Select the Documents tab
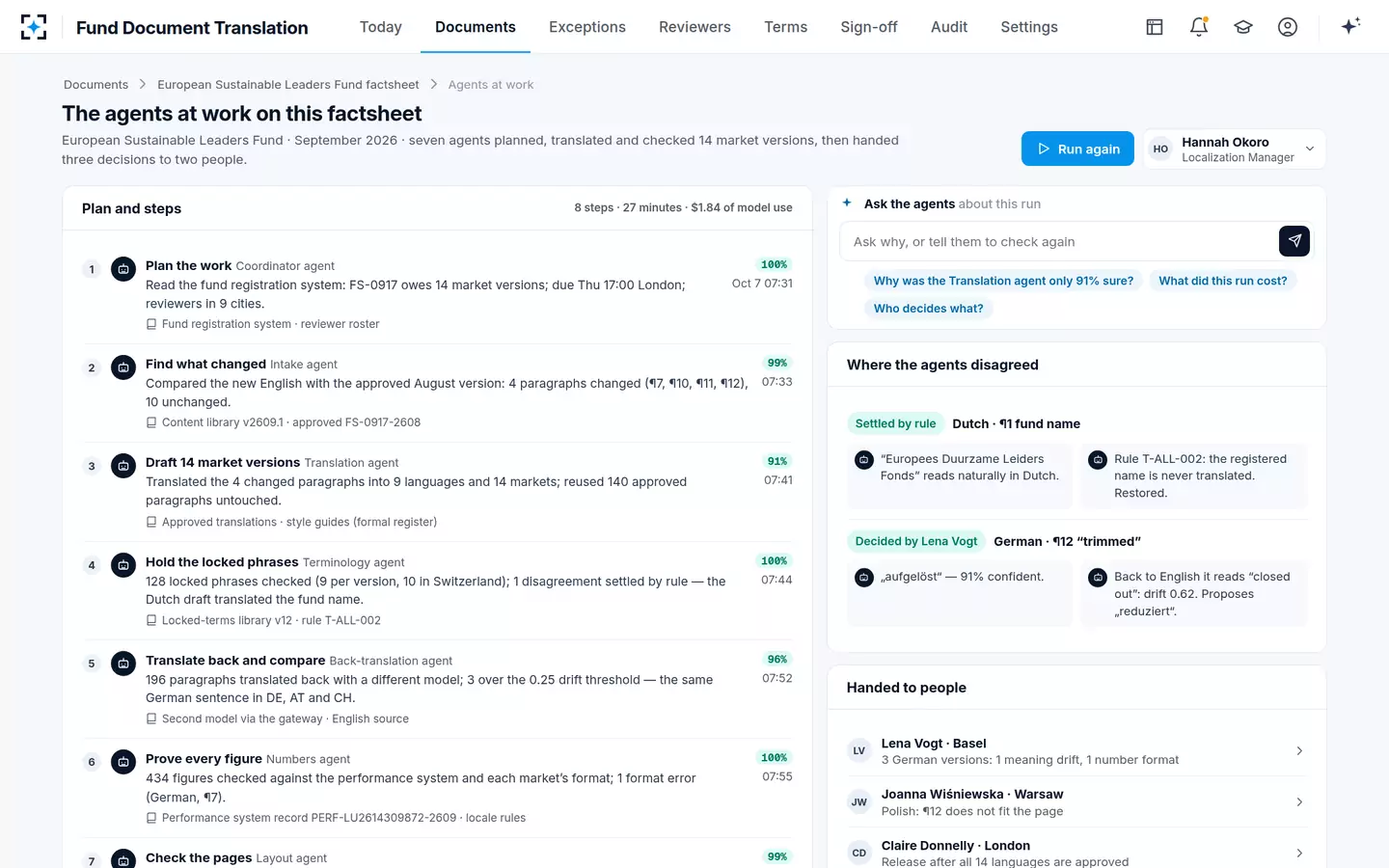 point(476,27)
